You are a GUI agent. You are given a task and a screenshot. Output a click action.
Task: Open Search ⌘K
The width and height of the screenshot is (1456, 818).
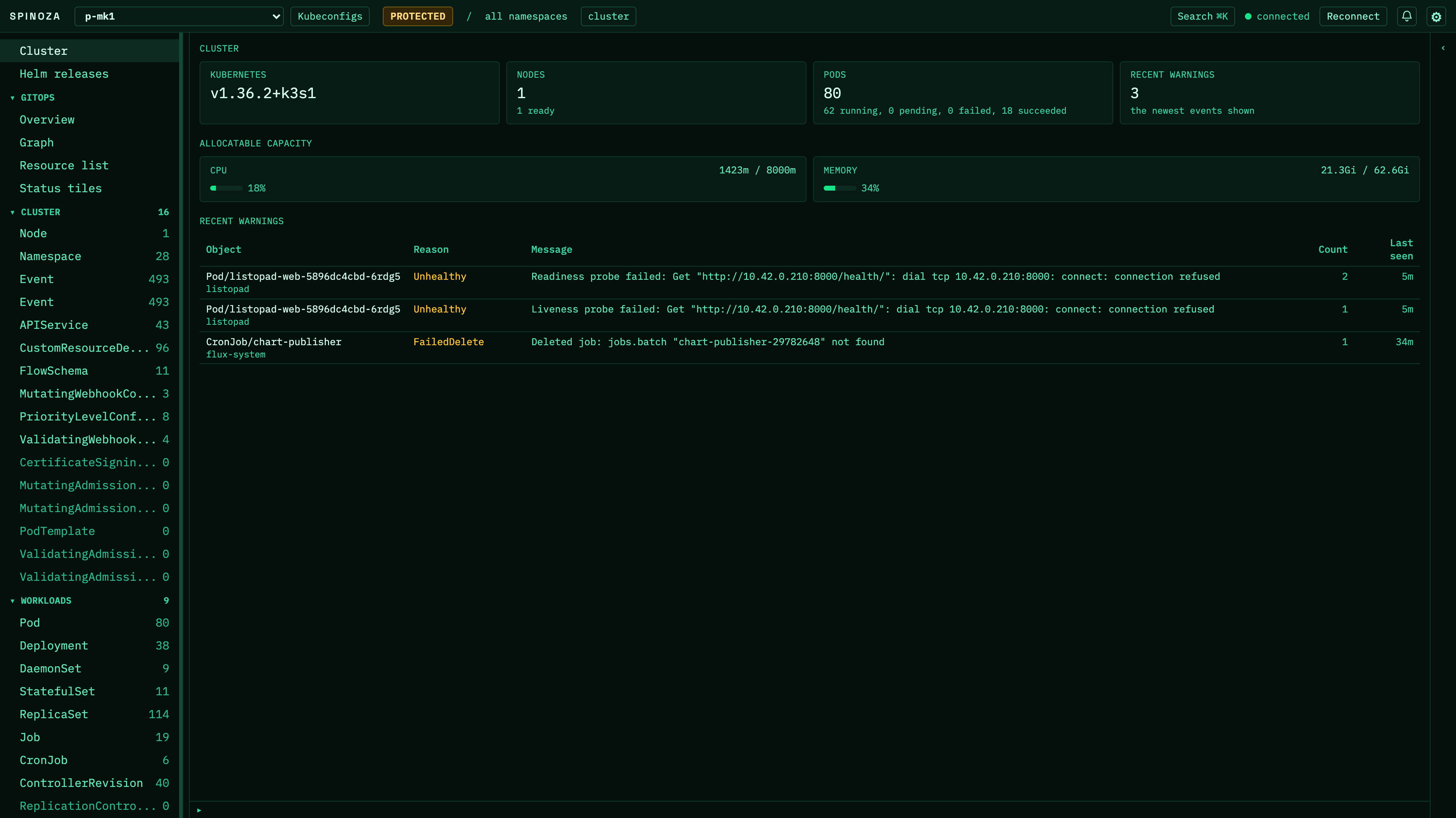point(1202,16)
